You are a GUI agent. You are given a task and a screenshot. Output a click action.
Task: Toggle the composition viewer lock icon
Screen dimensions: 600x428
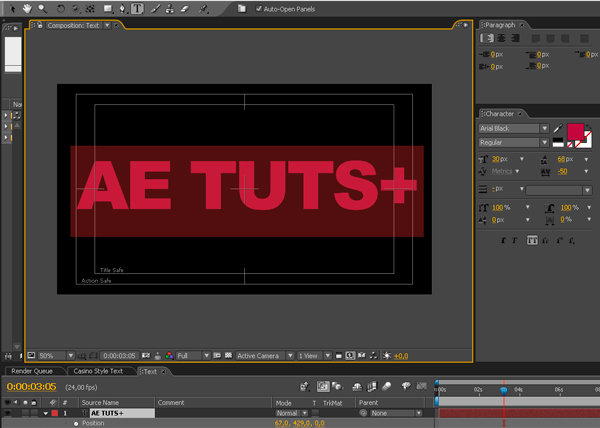point(39,25)
